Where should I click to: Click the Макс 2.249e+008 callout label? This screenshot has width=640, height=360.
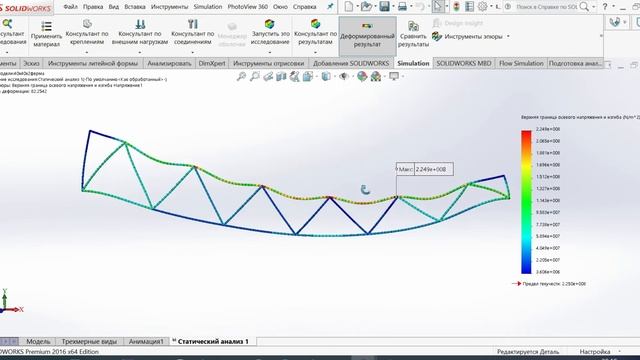[424, 169]
